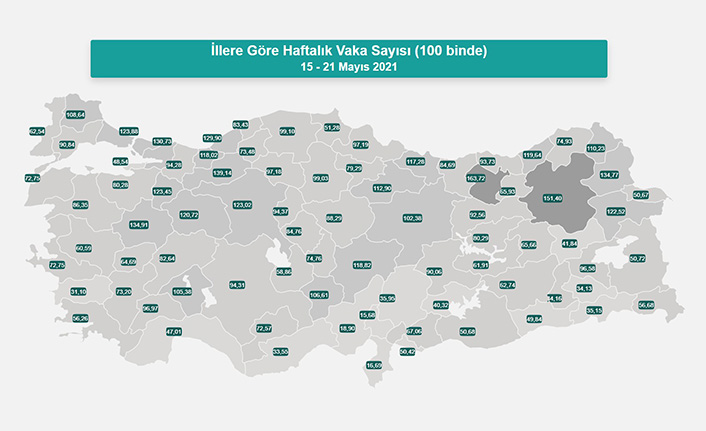Select the 33,55 southern label
The image size is (706, 431).
(x=281, y=351)
